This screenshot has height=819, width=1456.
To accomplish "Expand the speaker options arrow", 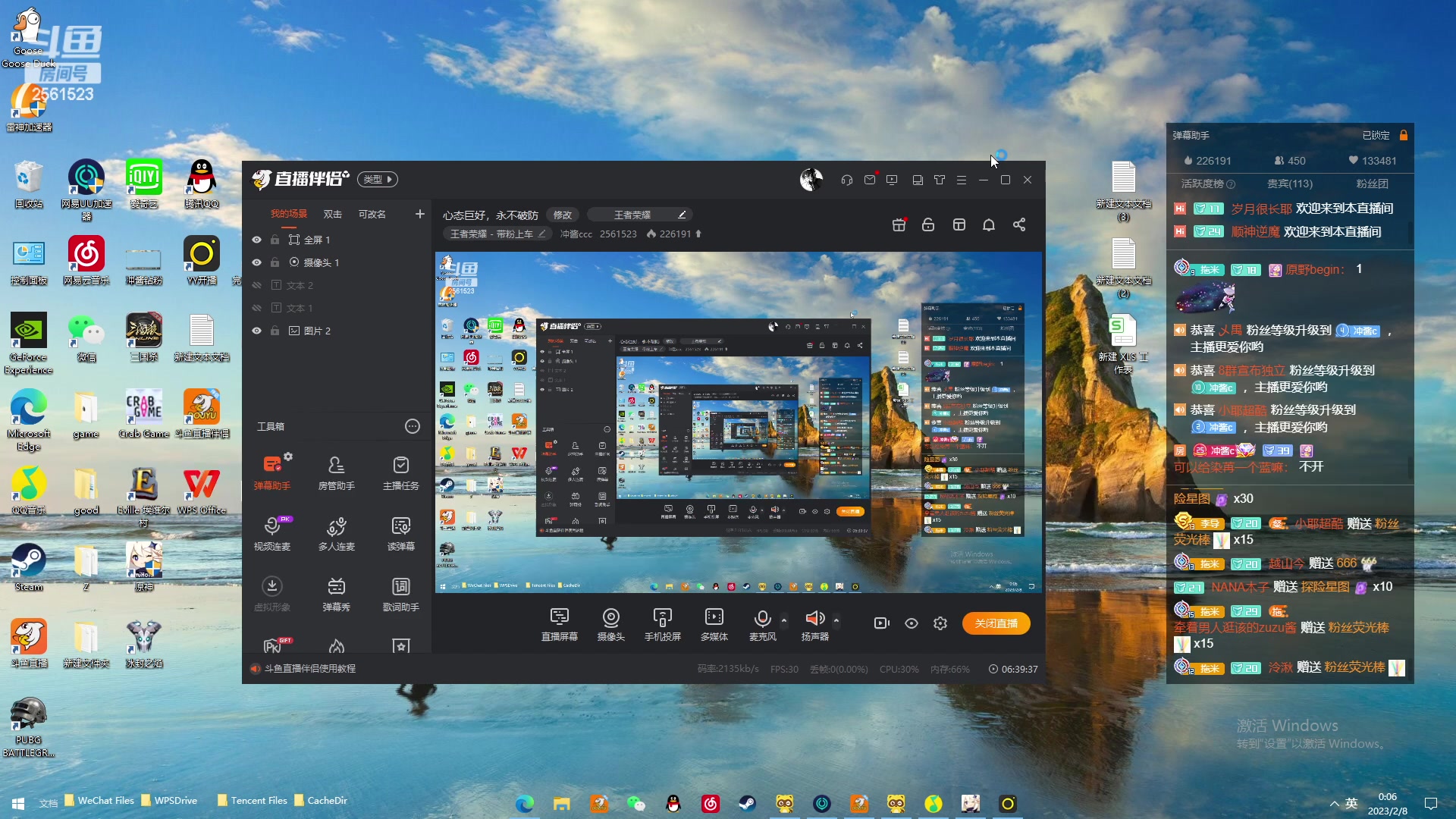I will 836,620.
